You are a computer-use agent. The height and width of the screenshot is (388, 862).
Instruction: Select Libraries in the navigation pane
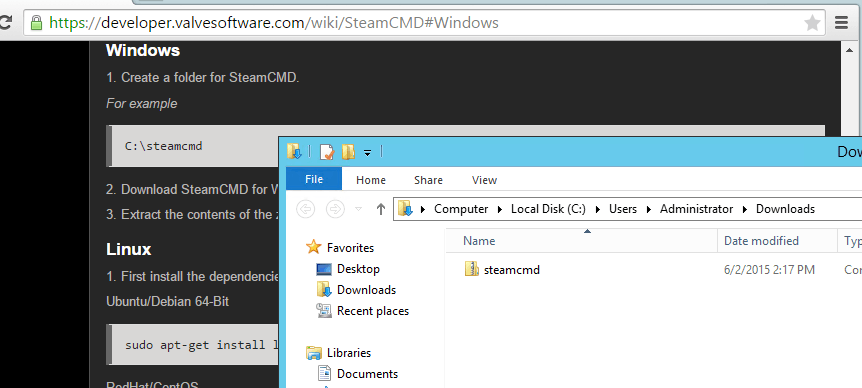click(x=349, y=353)
